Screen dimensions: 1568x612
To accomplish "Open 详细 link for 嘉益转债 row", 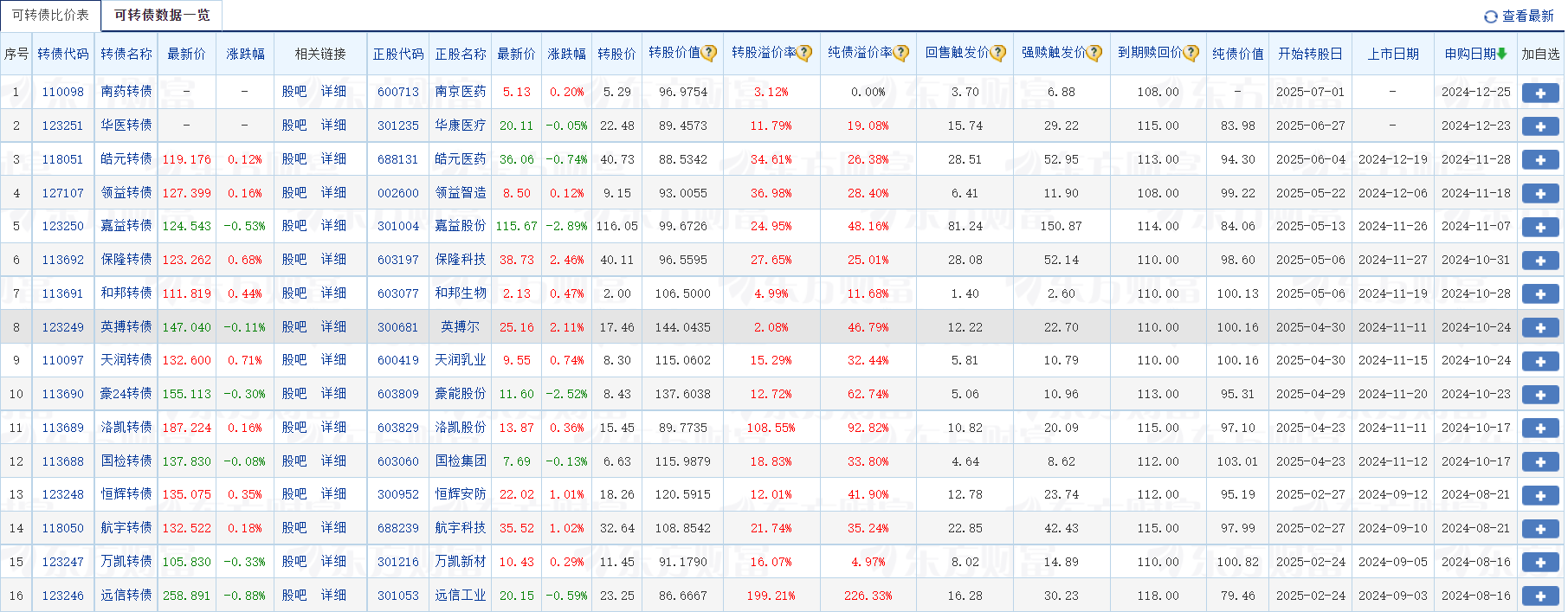I will [x=333, y=226].
